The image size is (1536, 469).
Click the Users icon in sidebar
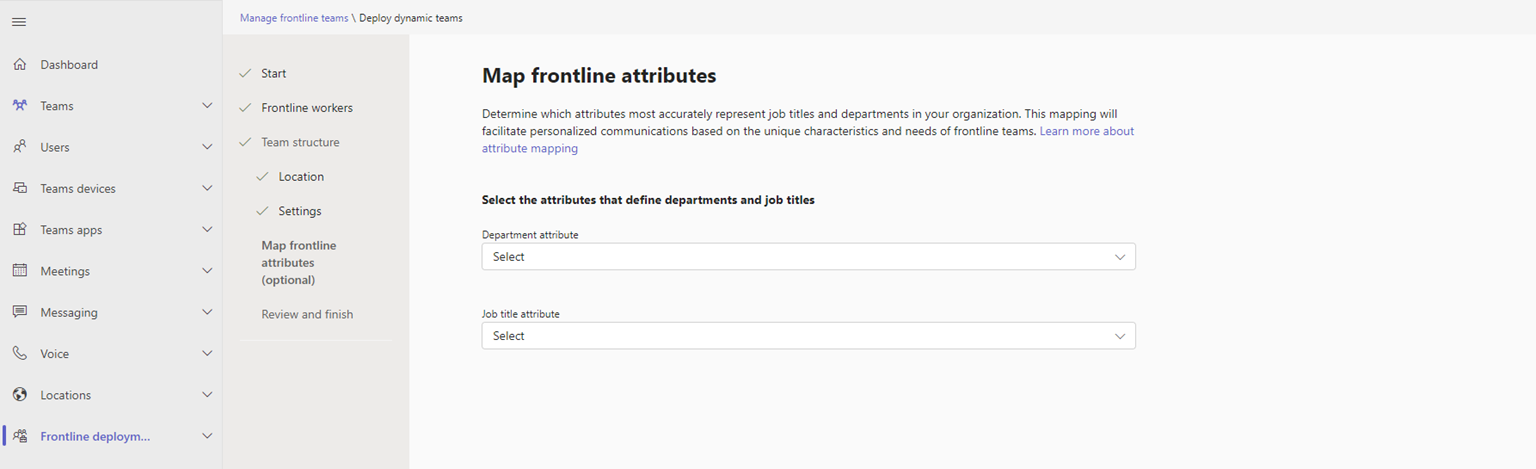coord(20,147)
